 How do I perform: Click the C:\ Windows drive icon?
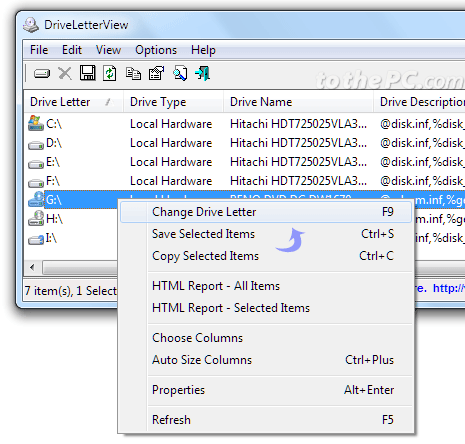pyautogui.click(x=36, y=123)
